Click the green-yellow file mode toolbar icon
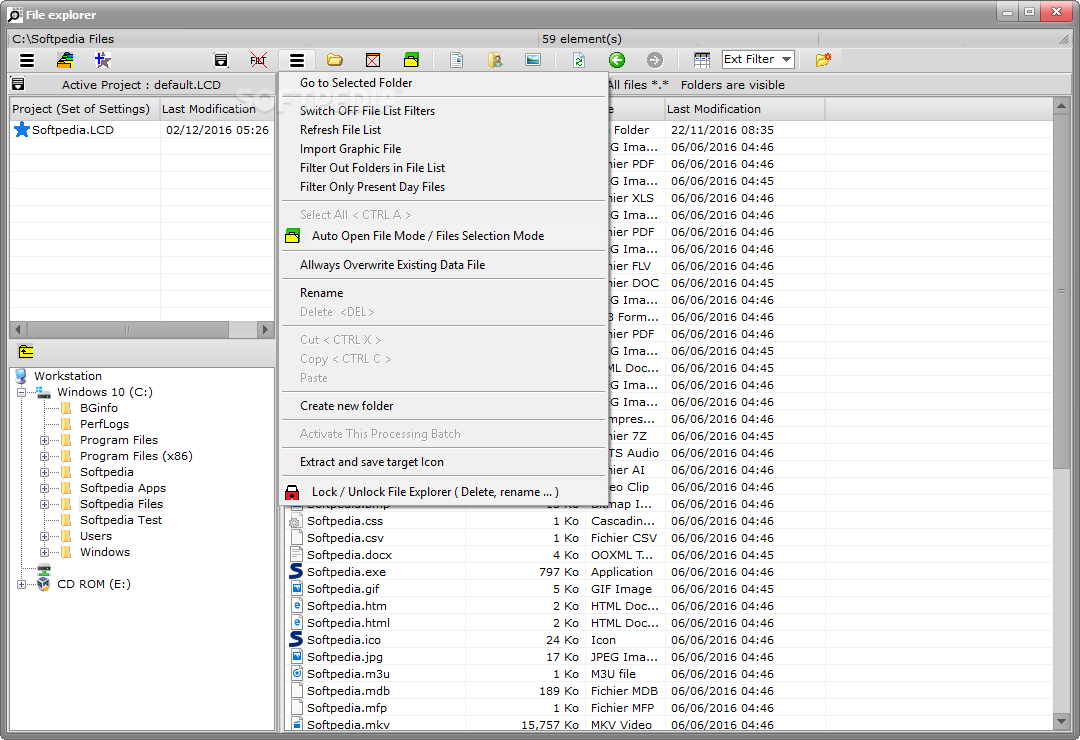1080x740 pixels. [x=411, y=60]
